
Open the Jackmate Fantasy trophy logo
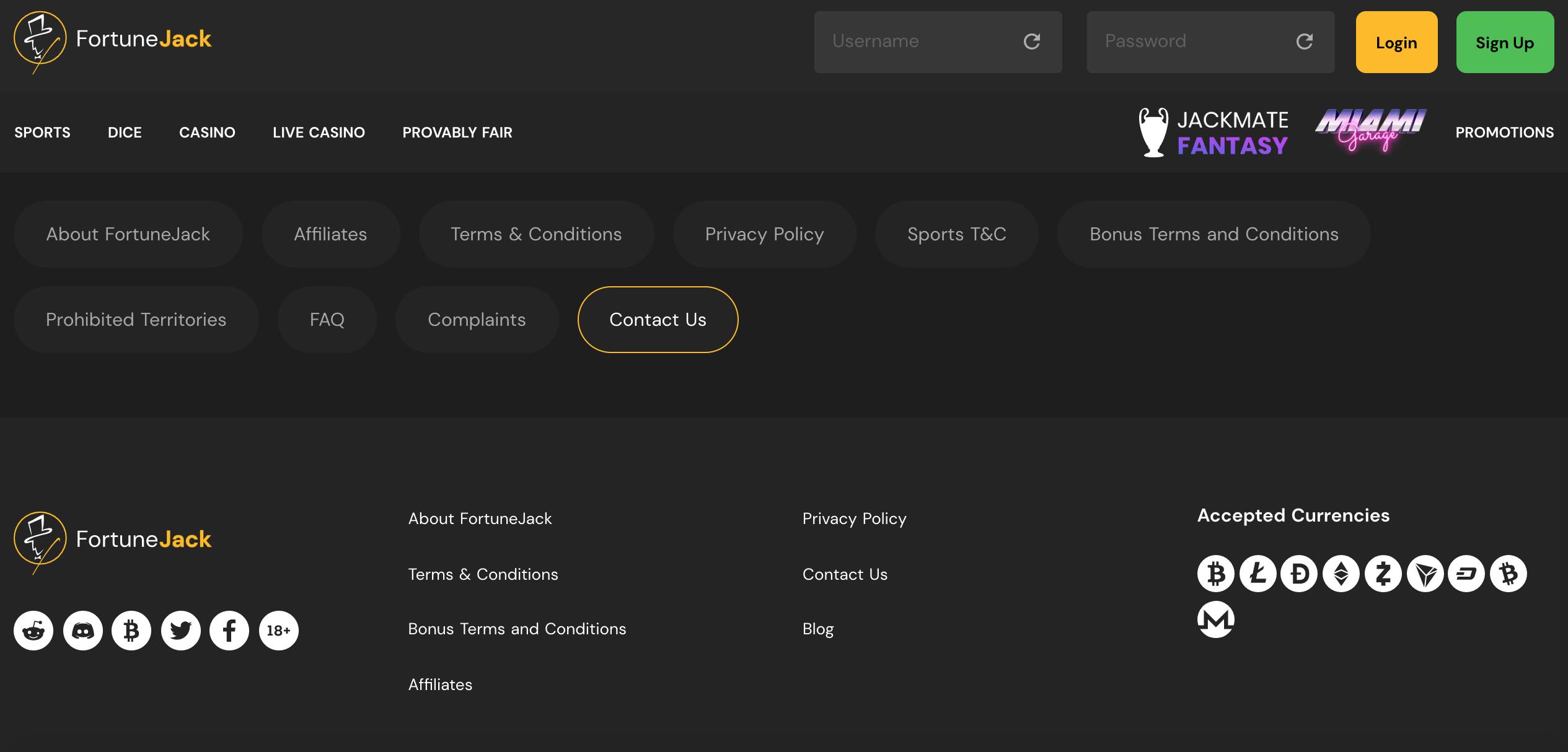pyautogui.click(x=1213, y=133)
